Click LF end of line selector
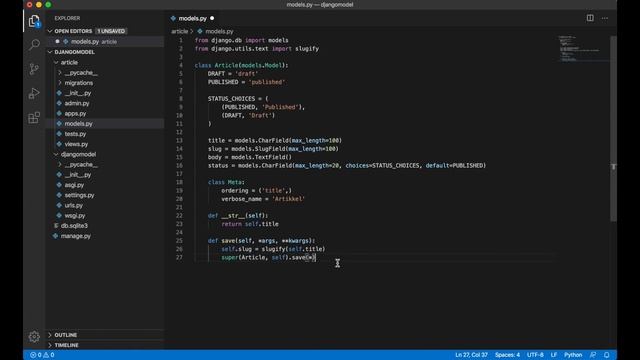Image resolution: width=640 pixels, height=360 pixels. coord(554,355)
